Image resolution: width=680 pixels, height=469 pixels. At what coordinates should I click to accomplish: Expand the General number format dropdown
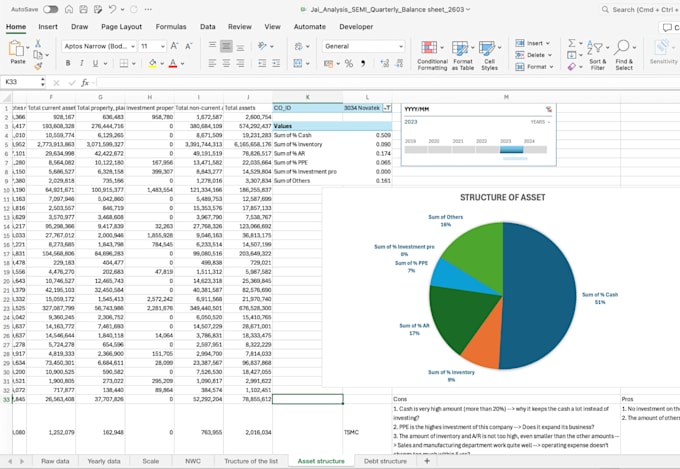coord(401,46)
